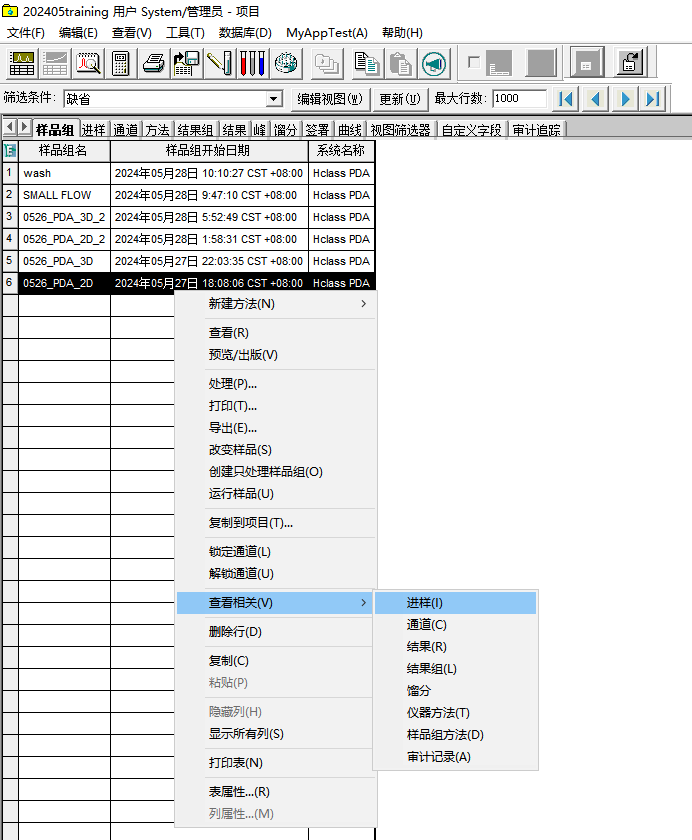692x840 pixels.
Task: Click the red and blue test tubes icon
Action: tap(252, 63)
